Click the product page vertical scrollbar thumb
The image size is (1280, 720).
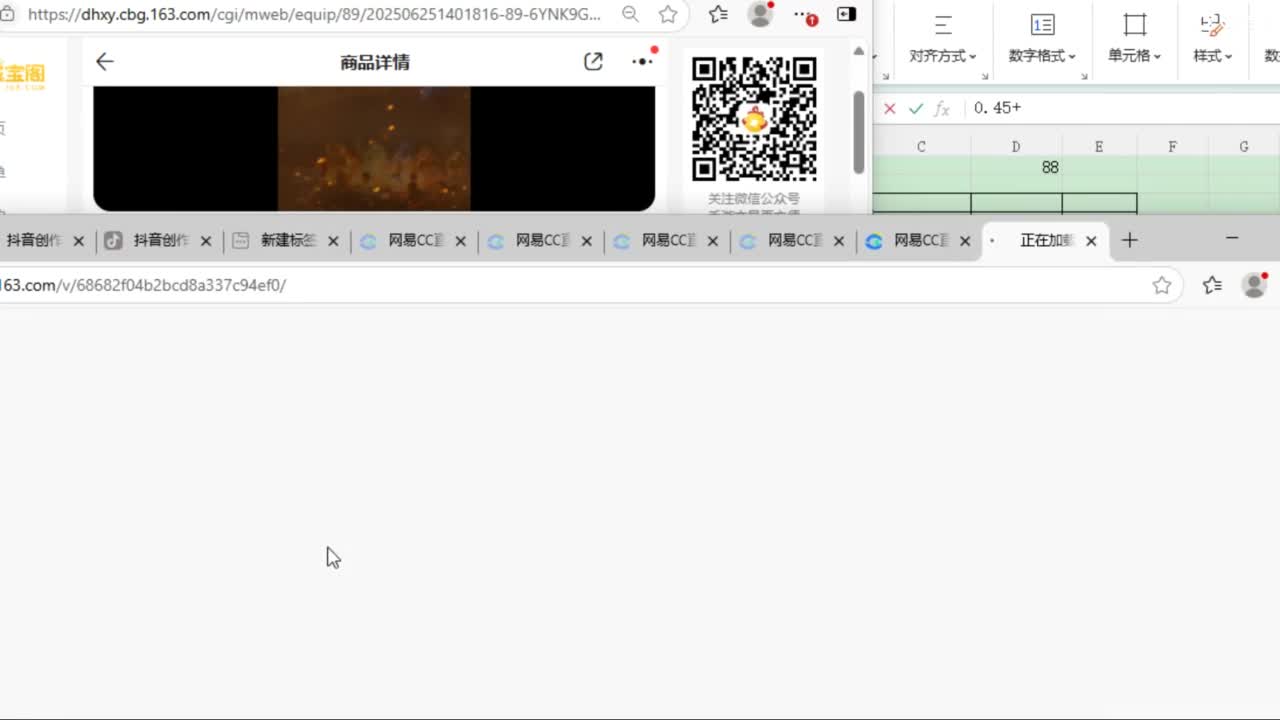858,132
